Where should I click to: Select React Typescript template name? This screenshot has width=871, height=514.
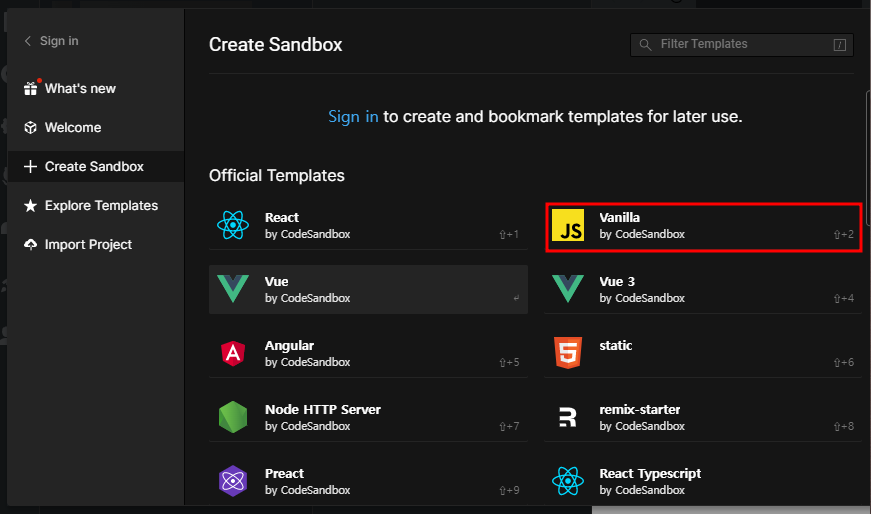coord(650,473)
